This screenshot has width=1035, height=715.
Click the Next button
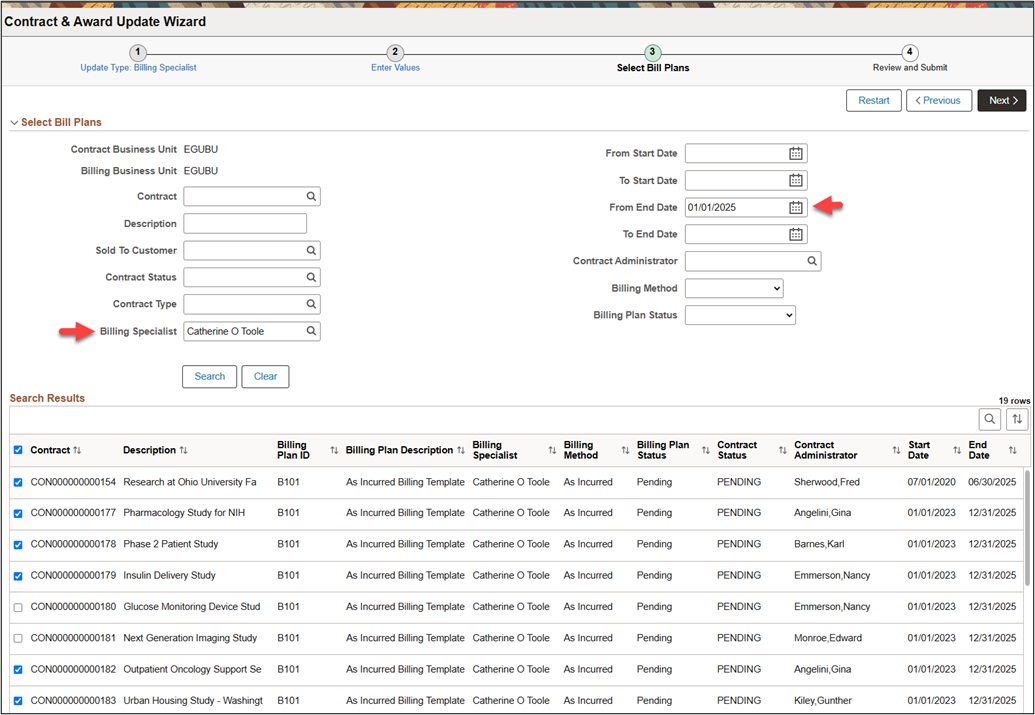pyautogui.click(x=1001, y=100)
